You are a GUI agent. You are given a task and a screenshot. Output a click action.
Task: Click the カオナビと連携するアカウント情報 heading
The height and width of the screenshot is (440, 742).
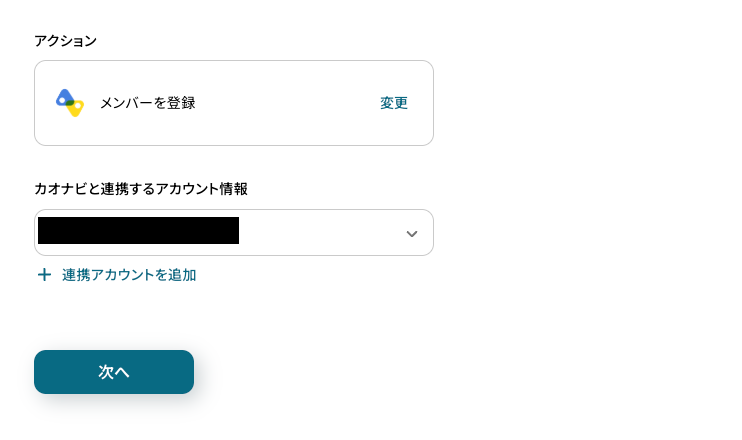(141, 188)
